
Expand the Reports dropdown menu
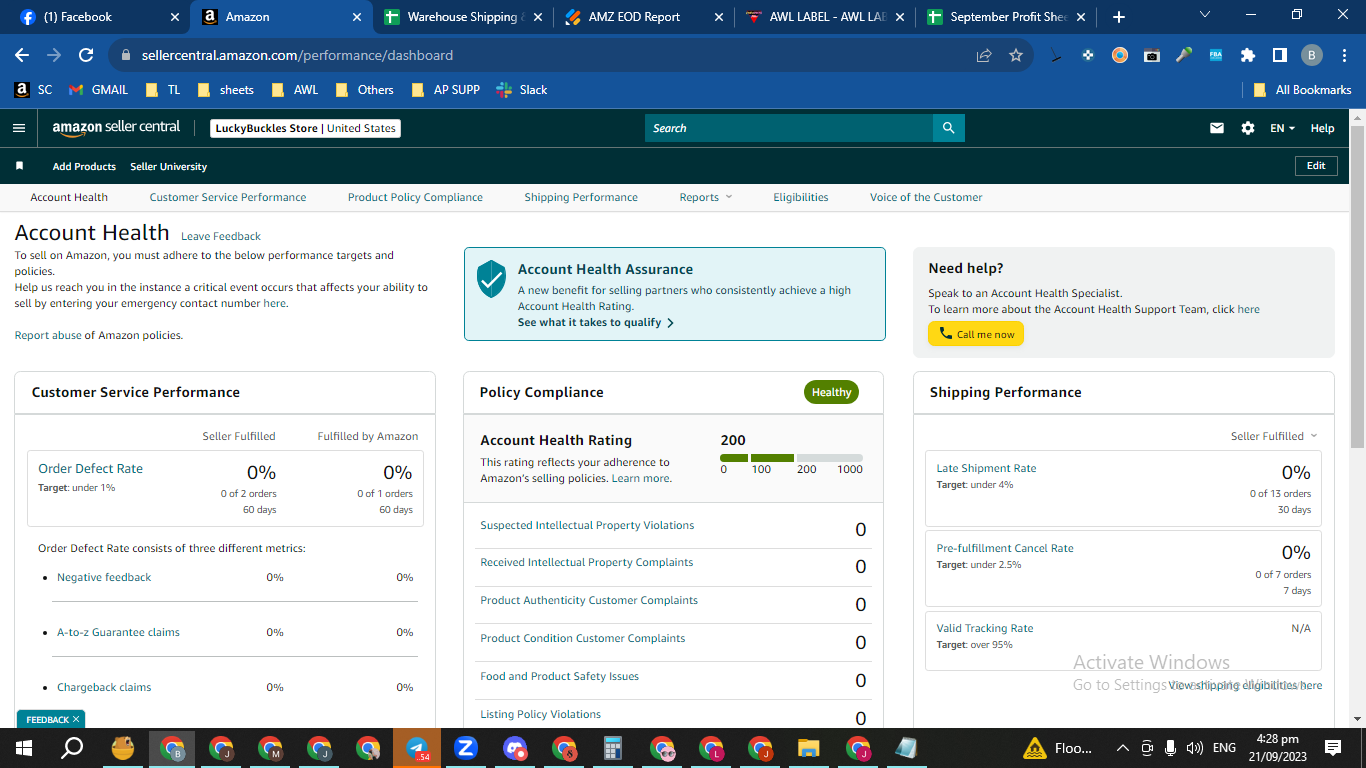tap(706, 197)
